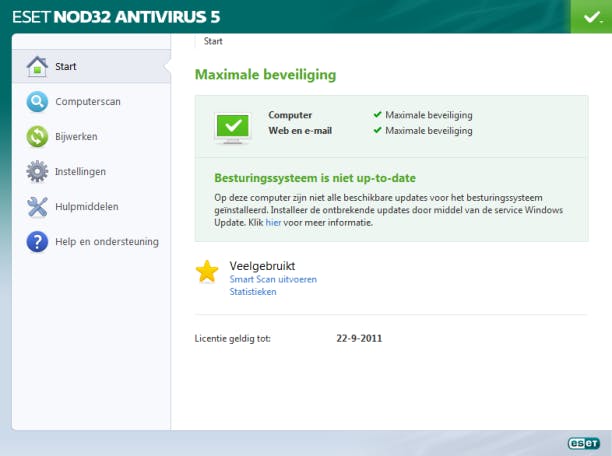612x456 pixels.
Task: Click the Start house icon
Action: tap(37, 66)
